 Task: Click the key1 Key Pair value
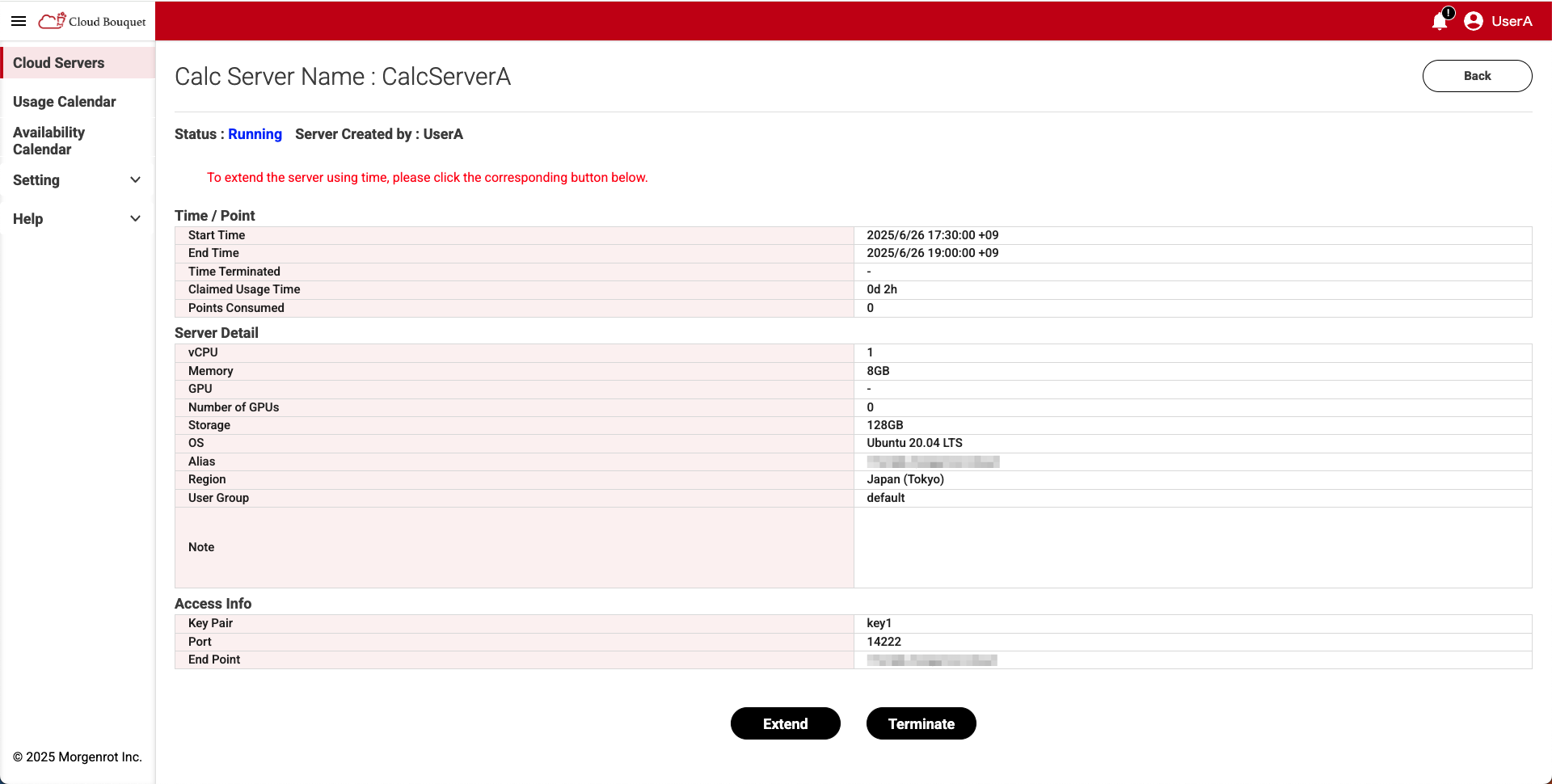(879, 623)
